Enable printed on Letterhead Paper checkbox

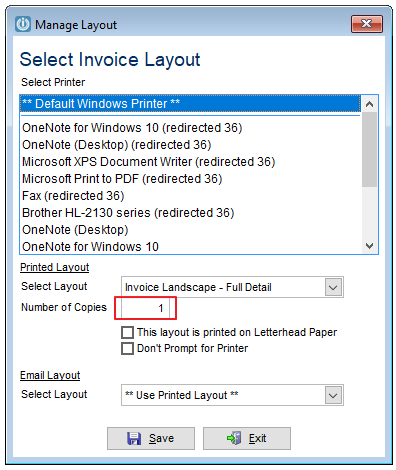[x=127, y=332]
